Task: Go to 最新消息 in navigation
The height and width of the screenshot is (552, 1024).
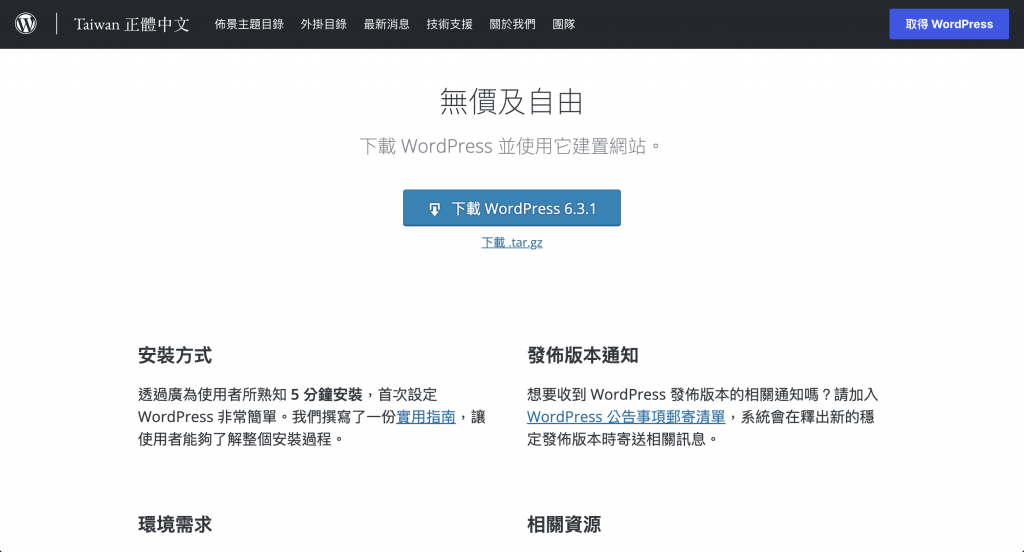Action: pyautogui.click(x=387, y=24)
